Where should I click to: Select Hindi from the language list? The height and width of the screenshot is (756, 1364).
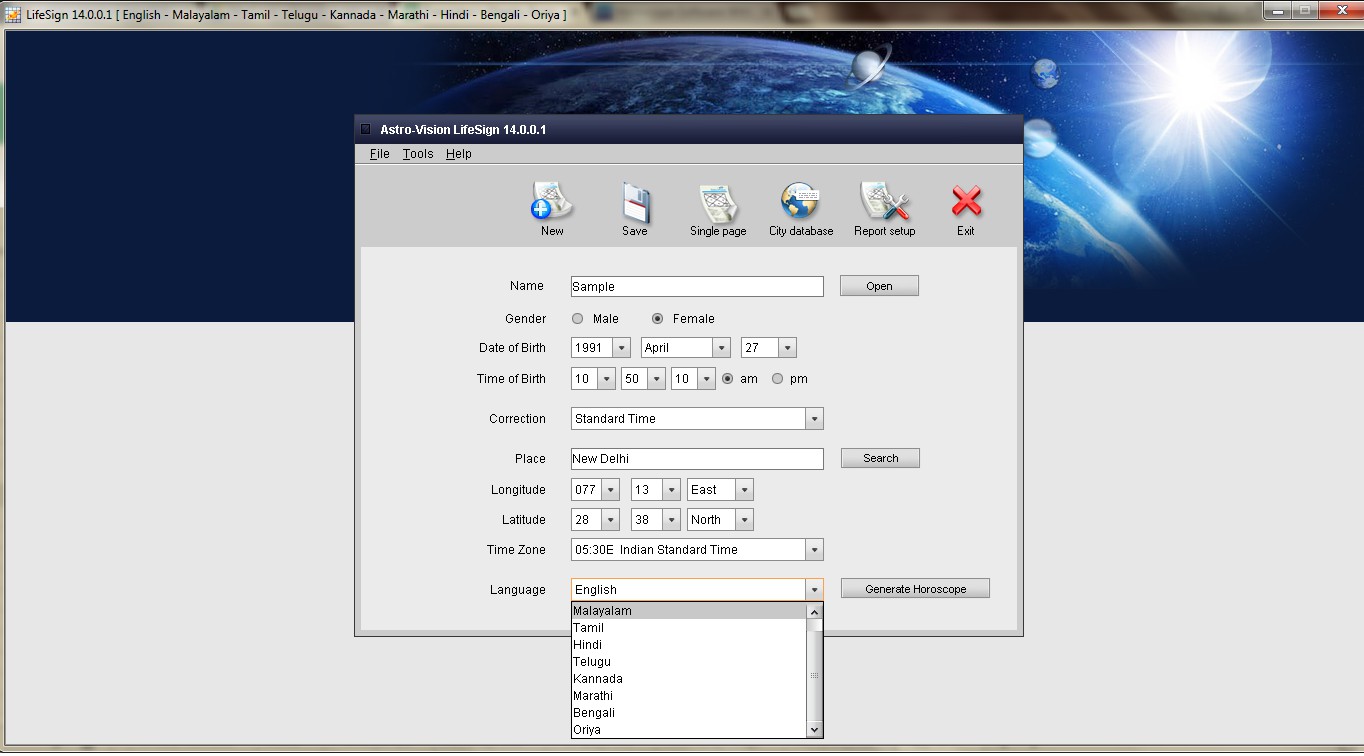tap(688, 645)
